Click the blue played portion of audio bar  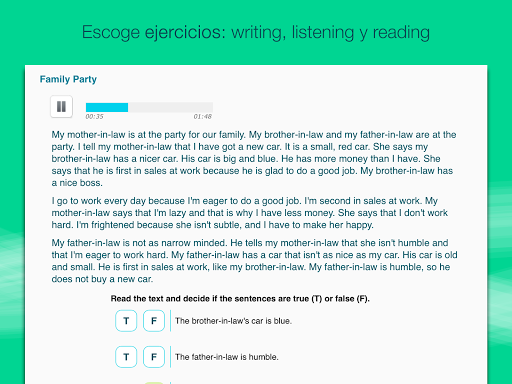pos(107,107)
